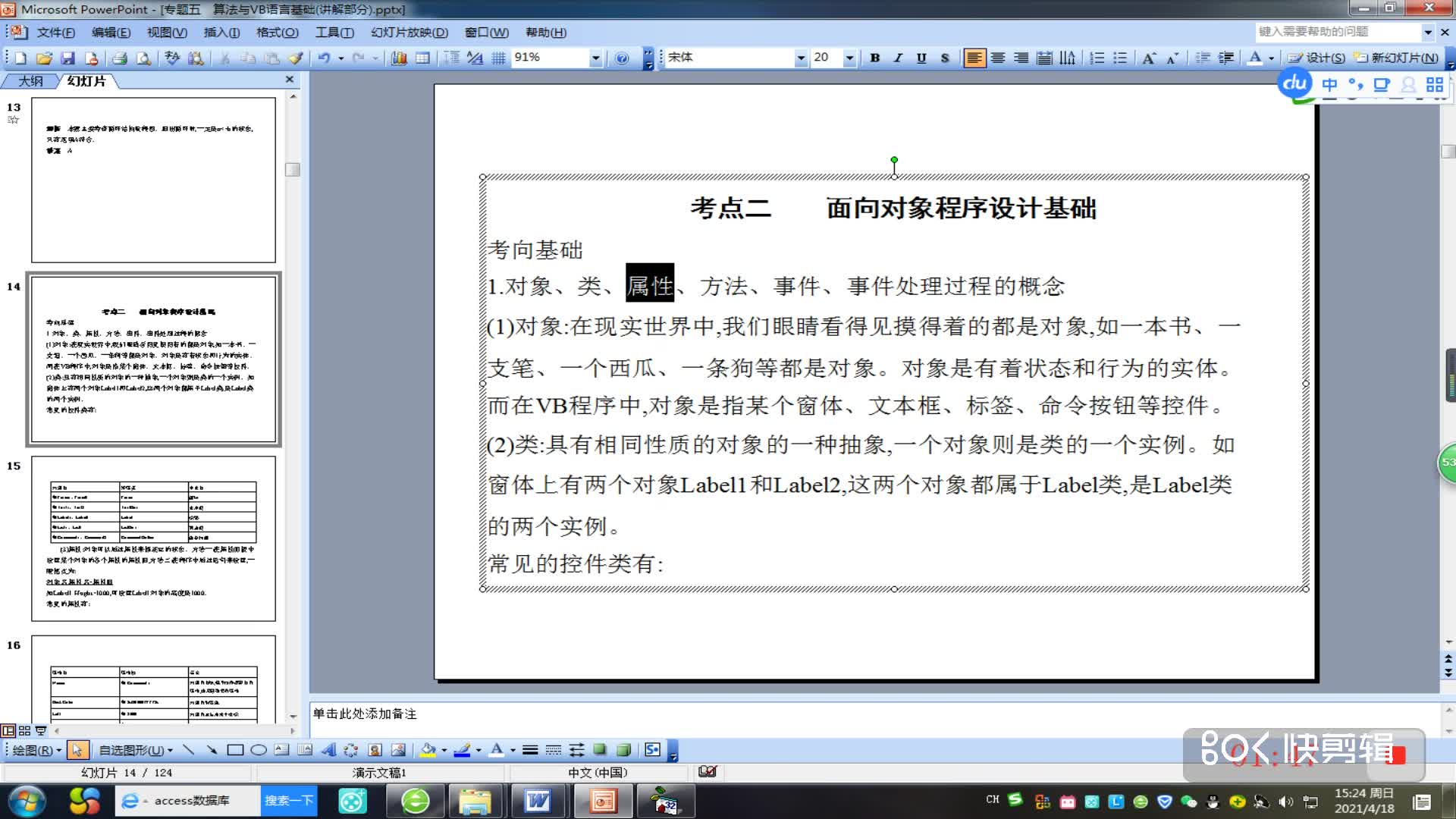The image size is (1456, 819).
Task: Switch to the 大纲 outline tab
Action: point(30,81)
